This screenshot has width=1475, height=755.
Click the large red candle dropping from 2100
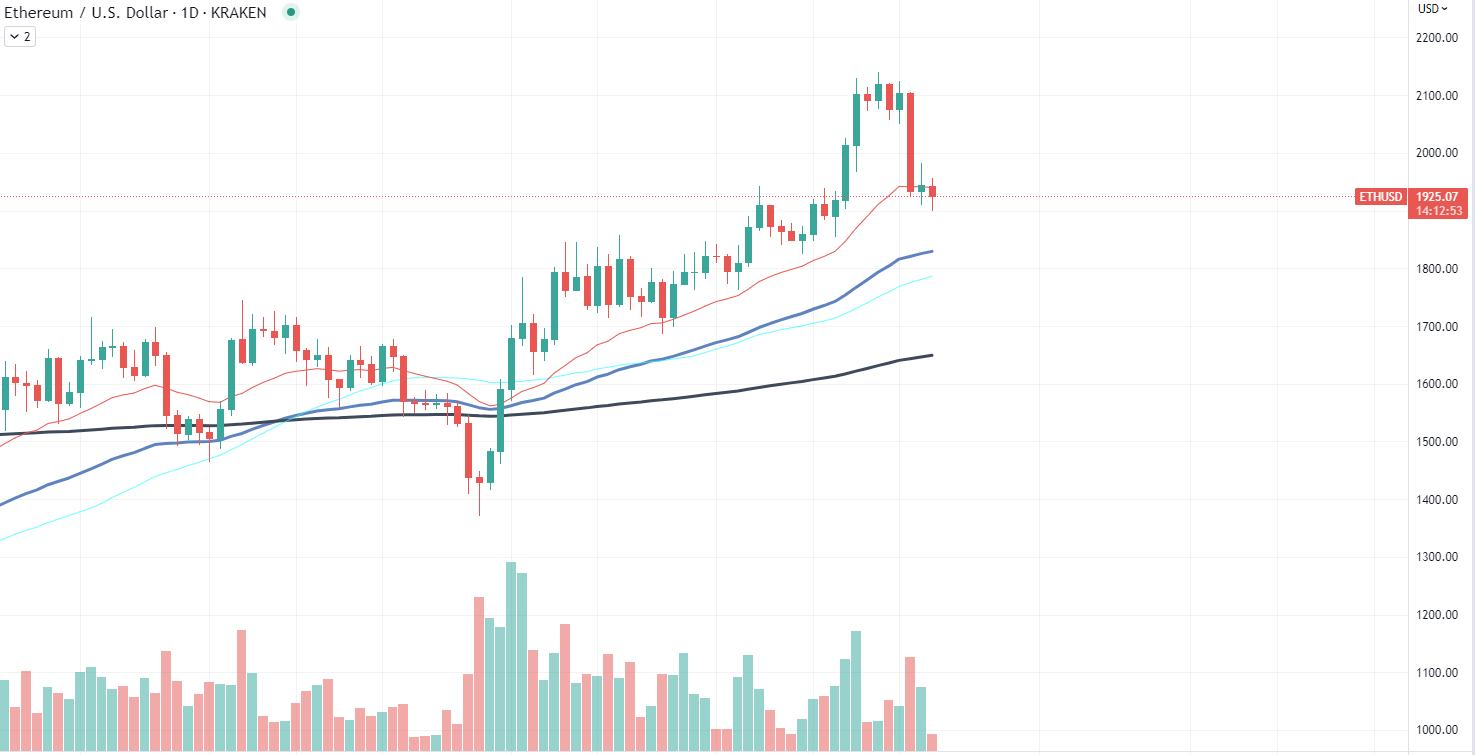click(x=911, y=140)
